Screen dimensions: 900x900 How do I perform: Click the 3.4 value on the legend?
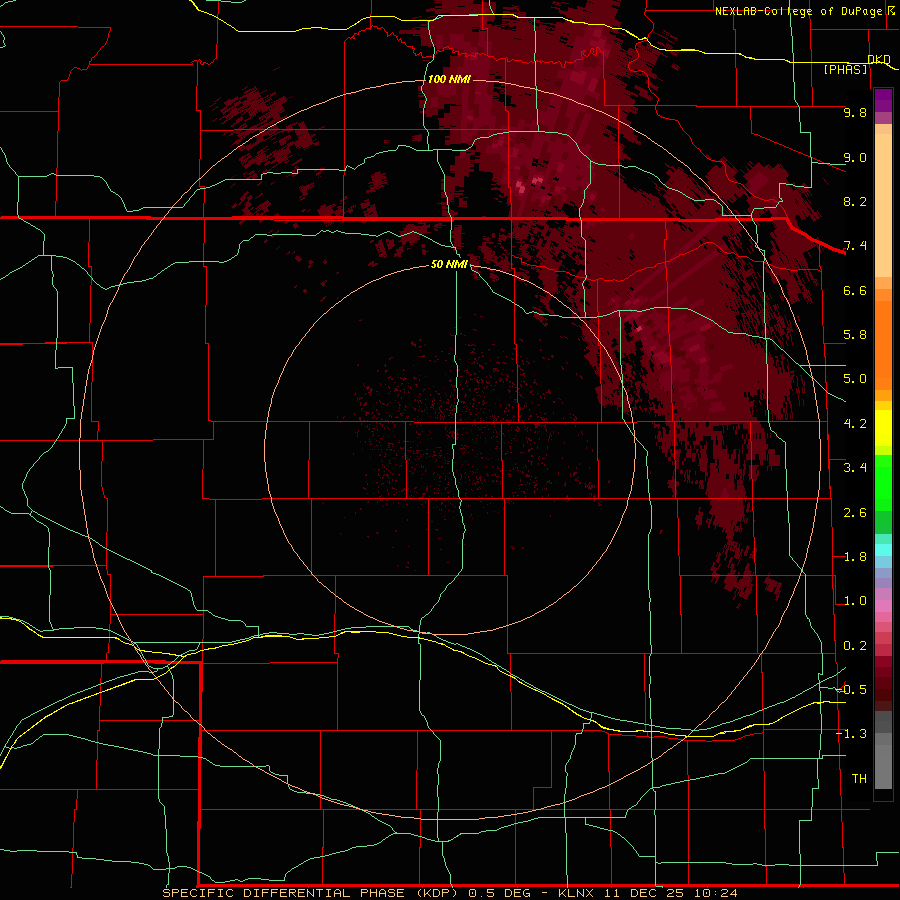[855, 468]
